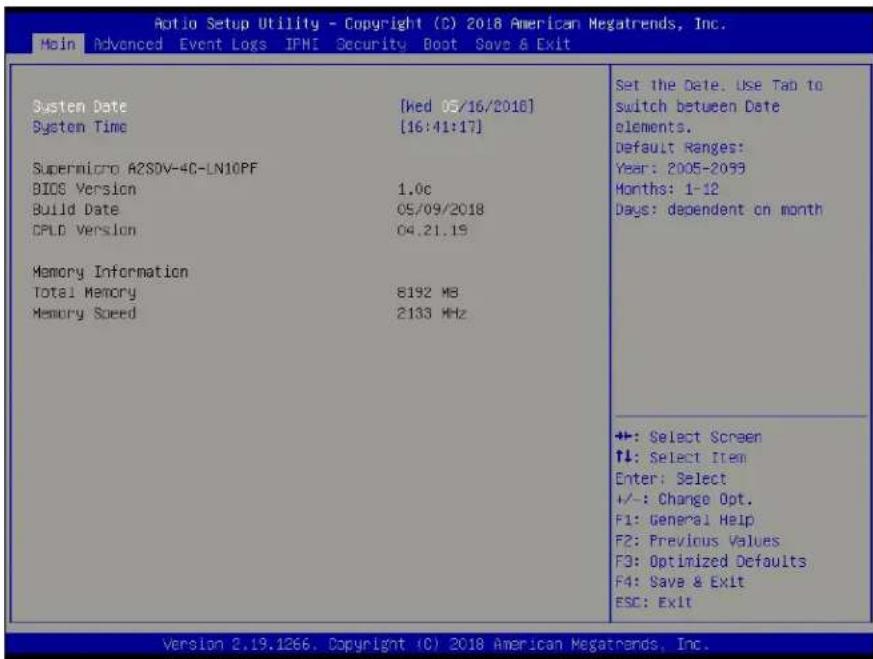
Task: Click the Default Ranges: help text
Action: click(680, 147)
